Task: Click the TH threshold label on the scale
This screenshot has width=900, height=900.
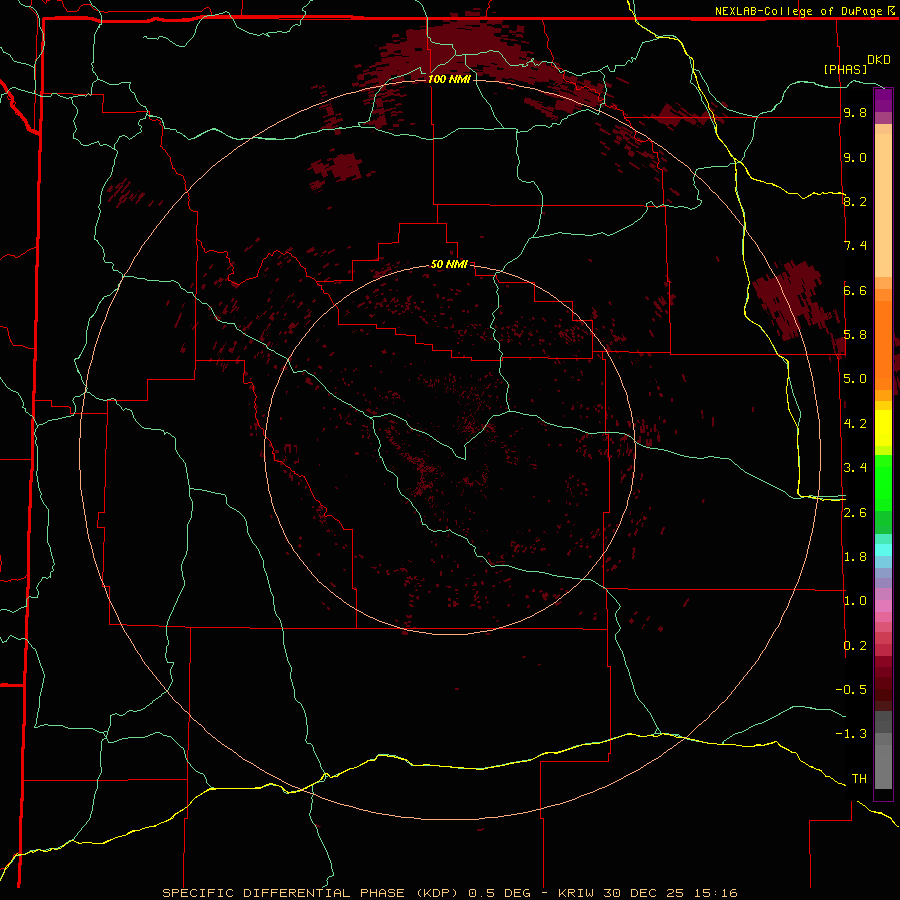Action: (859, 779)
